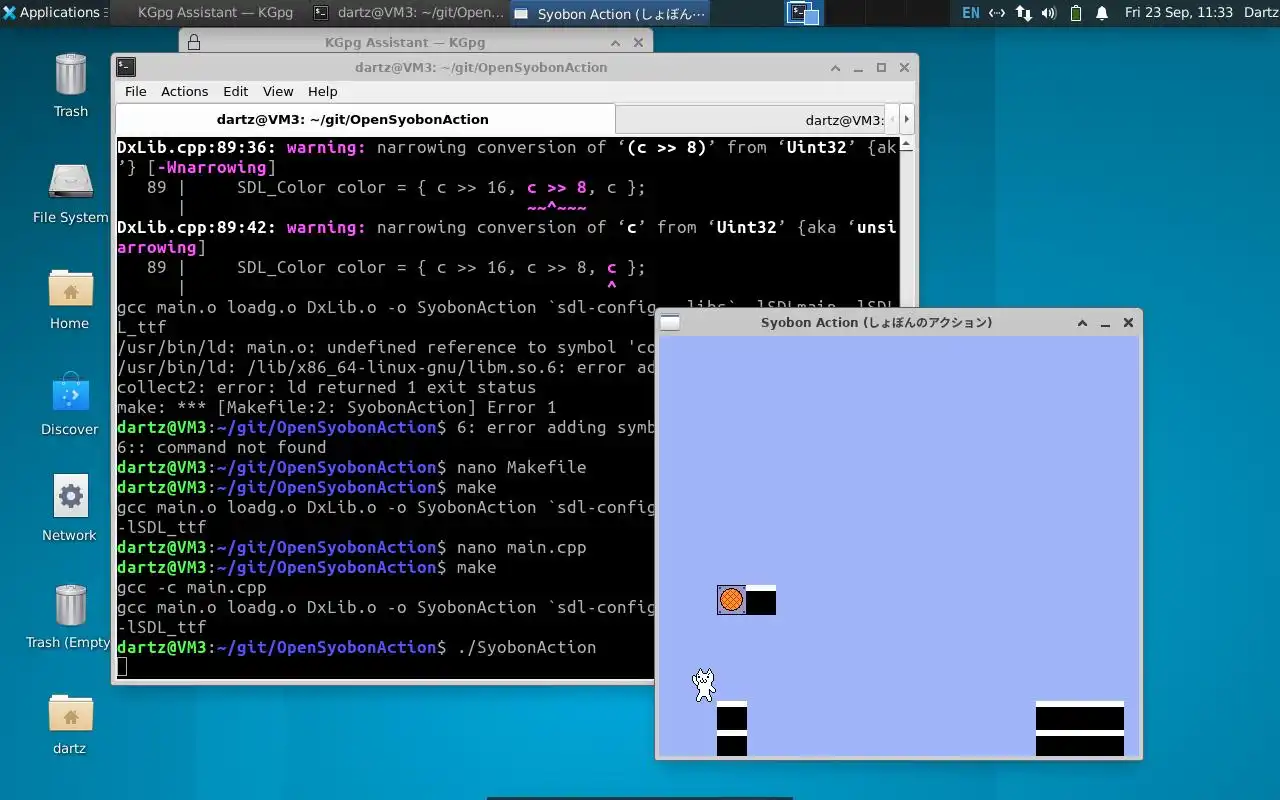The image size is (1280, 800).
Task: Open the terminal Actions menu
Action: coord(184,91)
